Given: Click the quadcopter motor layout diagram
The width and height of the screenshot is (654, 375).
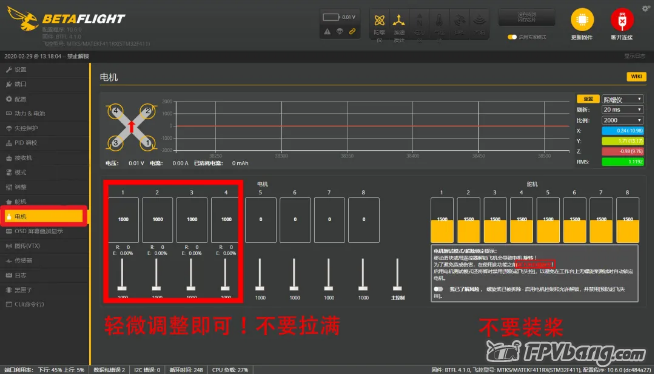Looking at the screenshot, I should pyautogui.click(x=131, y=127).
